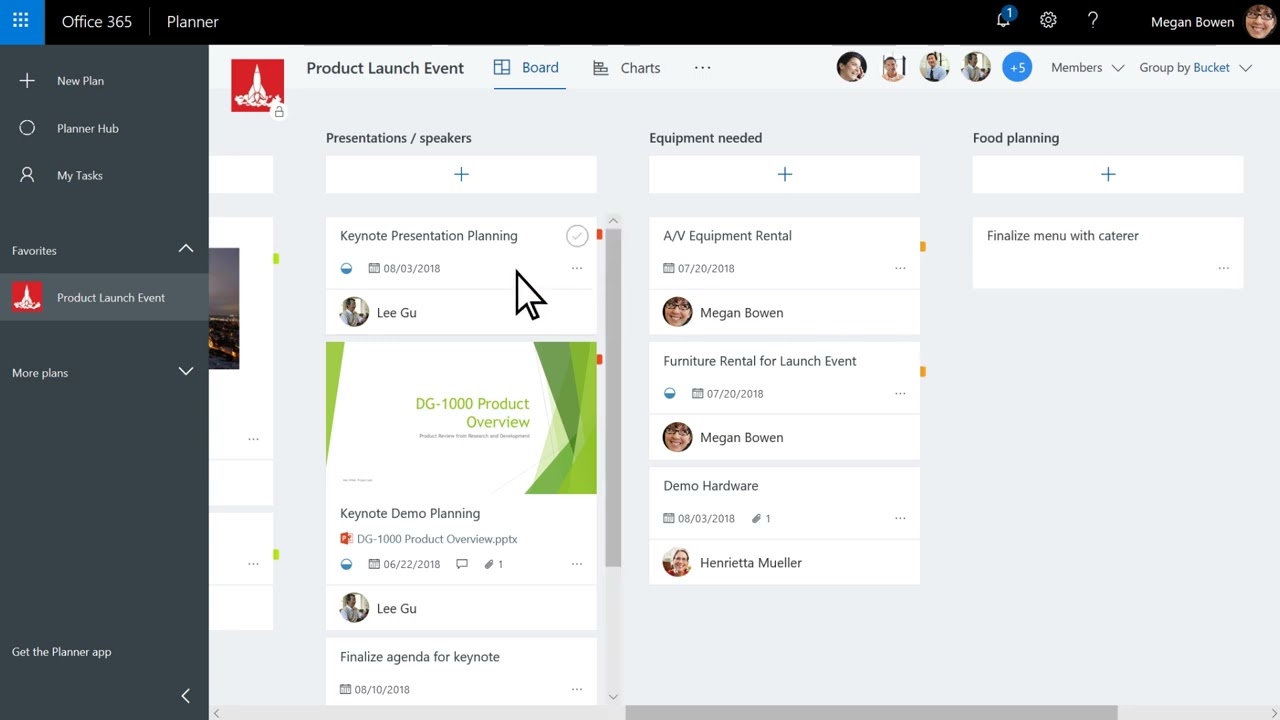This screenshot has width=1280, height=720.
Task: Switch to the Charts tab
Action: [627, 68]
